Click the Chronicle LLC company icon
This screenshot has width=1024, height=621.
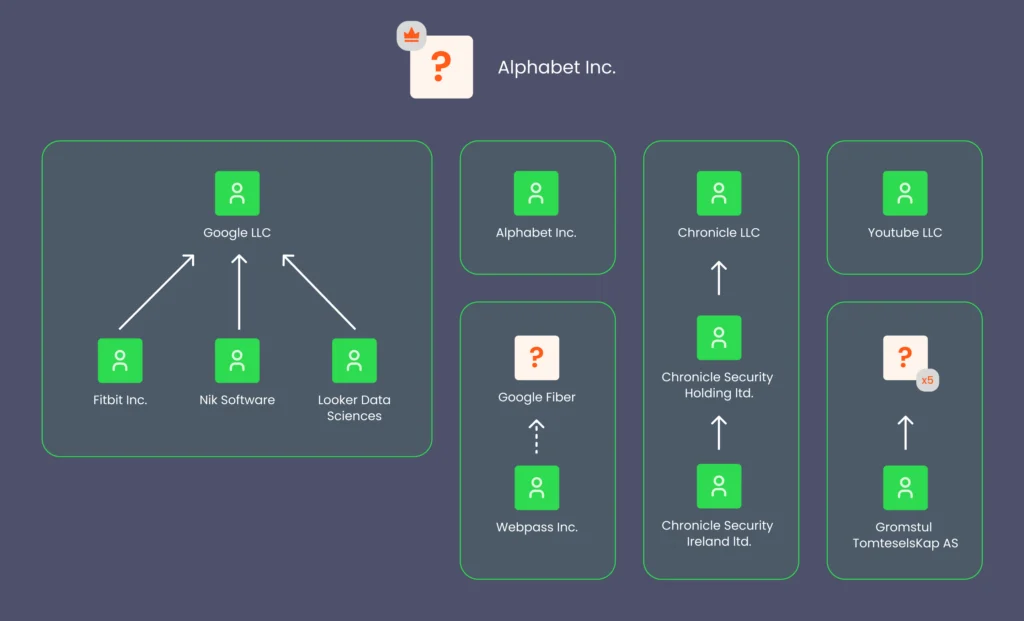tap(719, 192)
